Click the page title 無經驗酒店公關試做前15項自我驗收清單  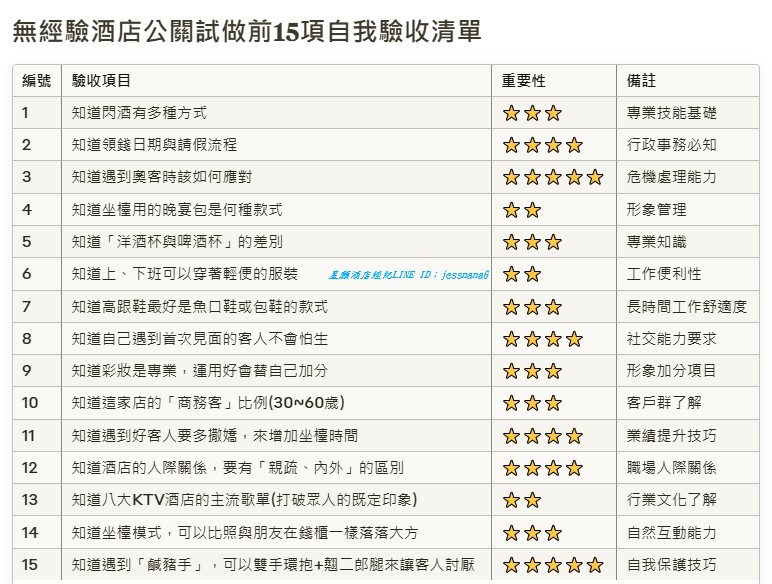pyautogui.click(x=246, y=32)
